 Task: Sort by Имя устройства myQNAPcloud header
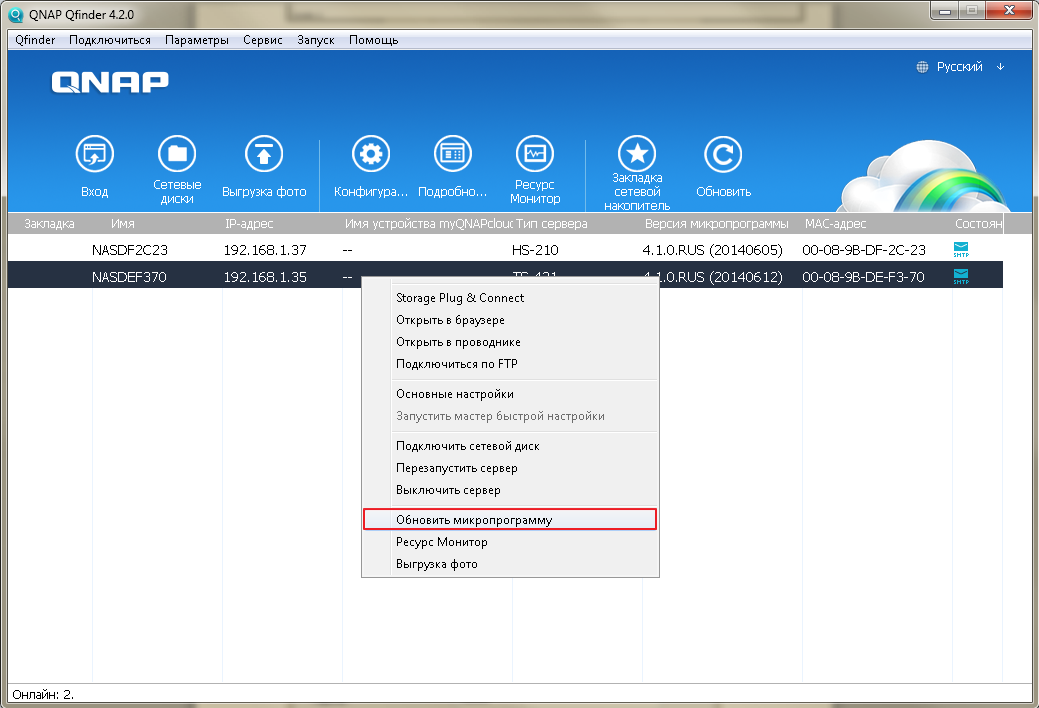429,224
